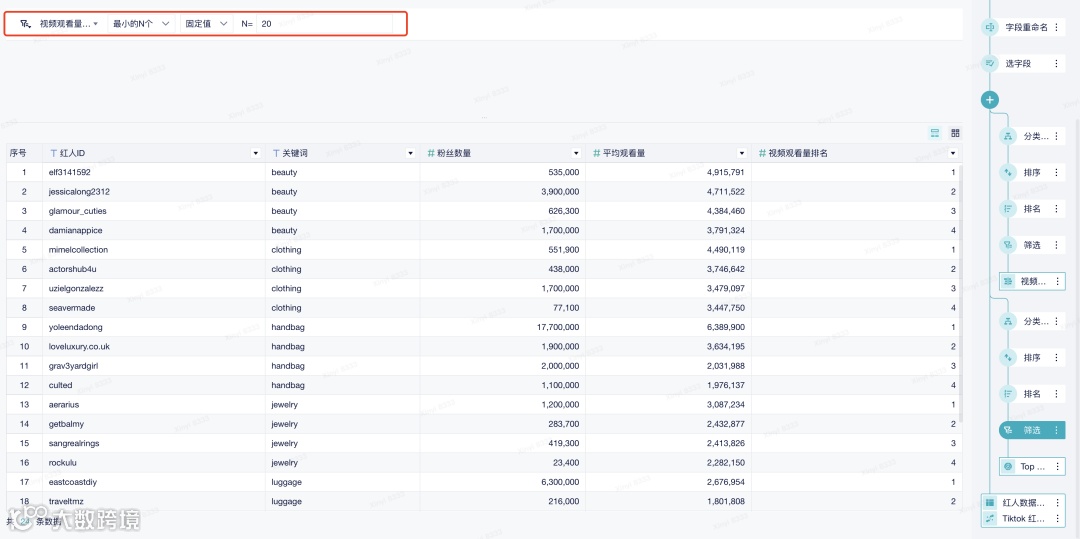This screenshot has height=539, width=1080.
Task: Open the 固定值 dropdown
Action: [x=206, y=23]
